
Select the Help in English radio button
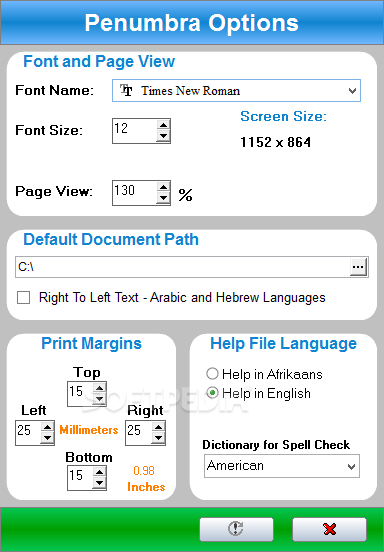click(212, 393)
